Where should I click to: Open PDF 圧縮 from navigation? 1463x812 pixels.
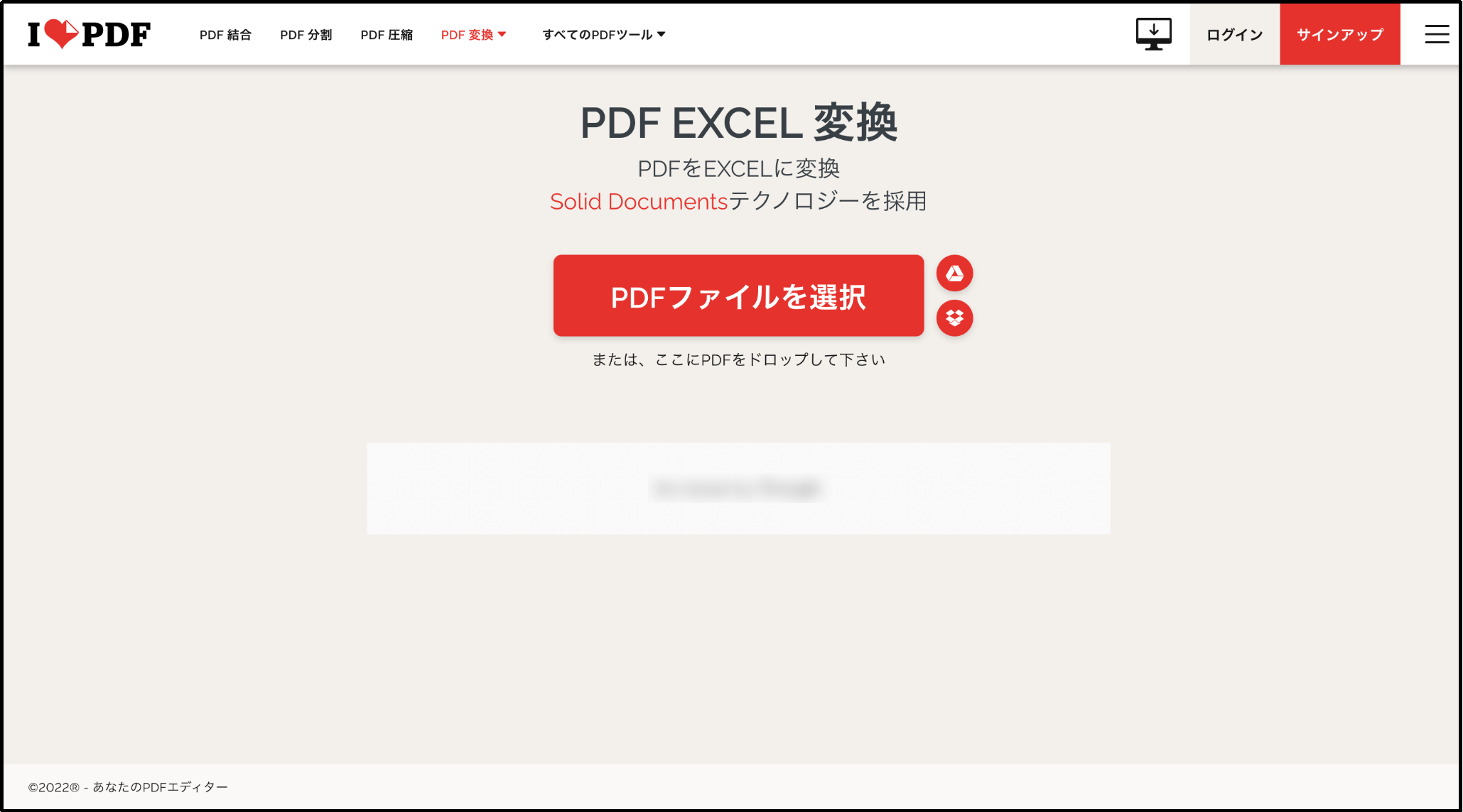coord(387,35)
